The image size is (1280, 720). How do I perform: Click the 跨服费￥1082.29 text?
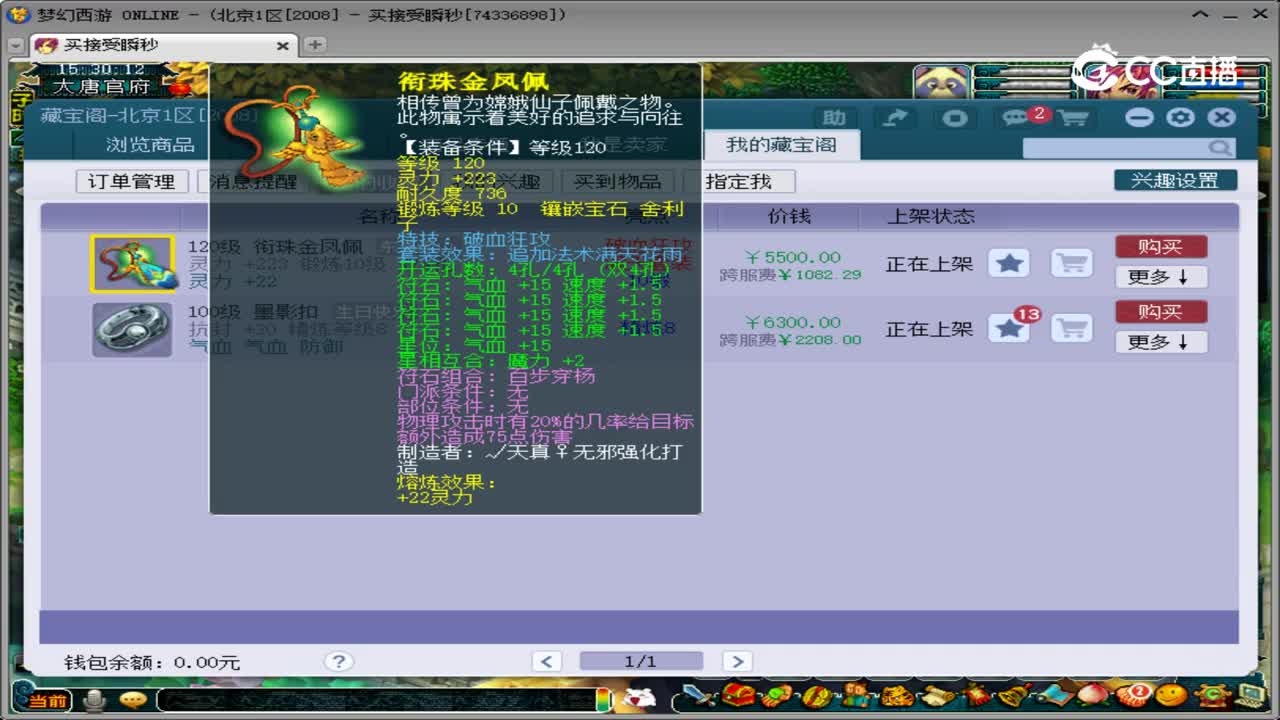pos(790,274)
